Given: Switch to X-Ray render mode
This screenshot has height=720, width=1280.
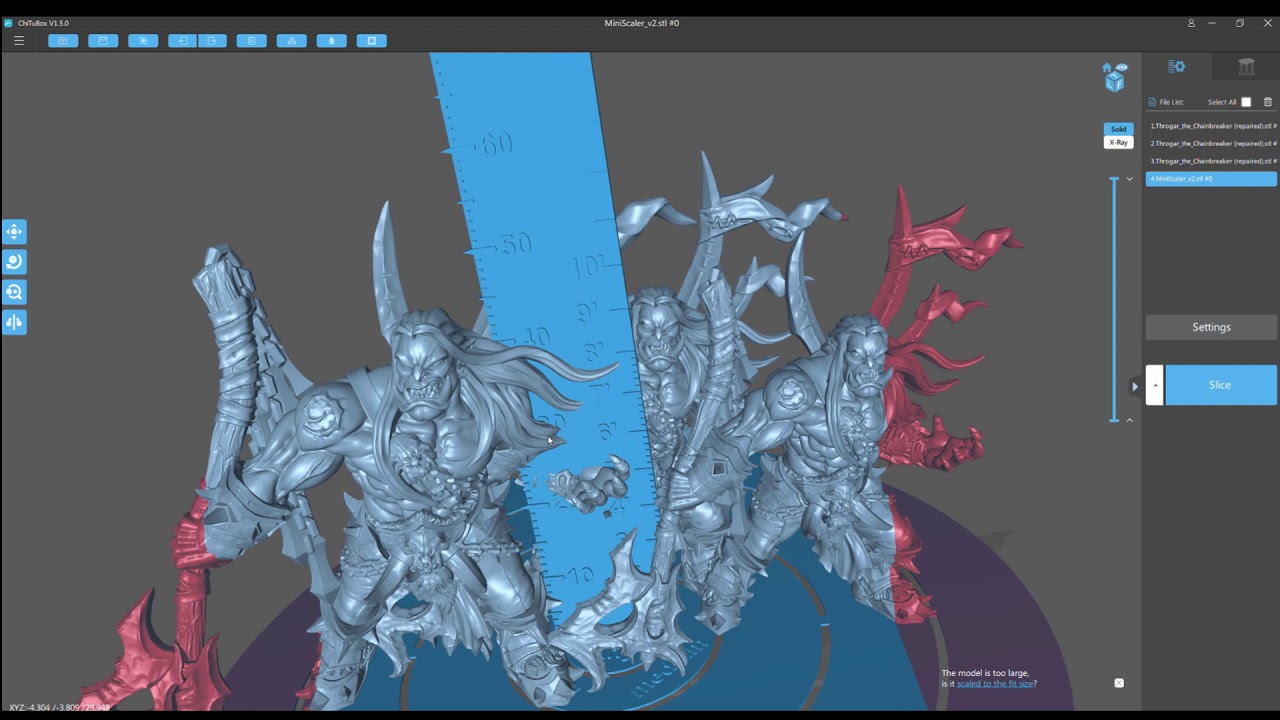Looking at the screenshot, I should (x=1118, y=142).
